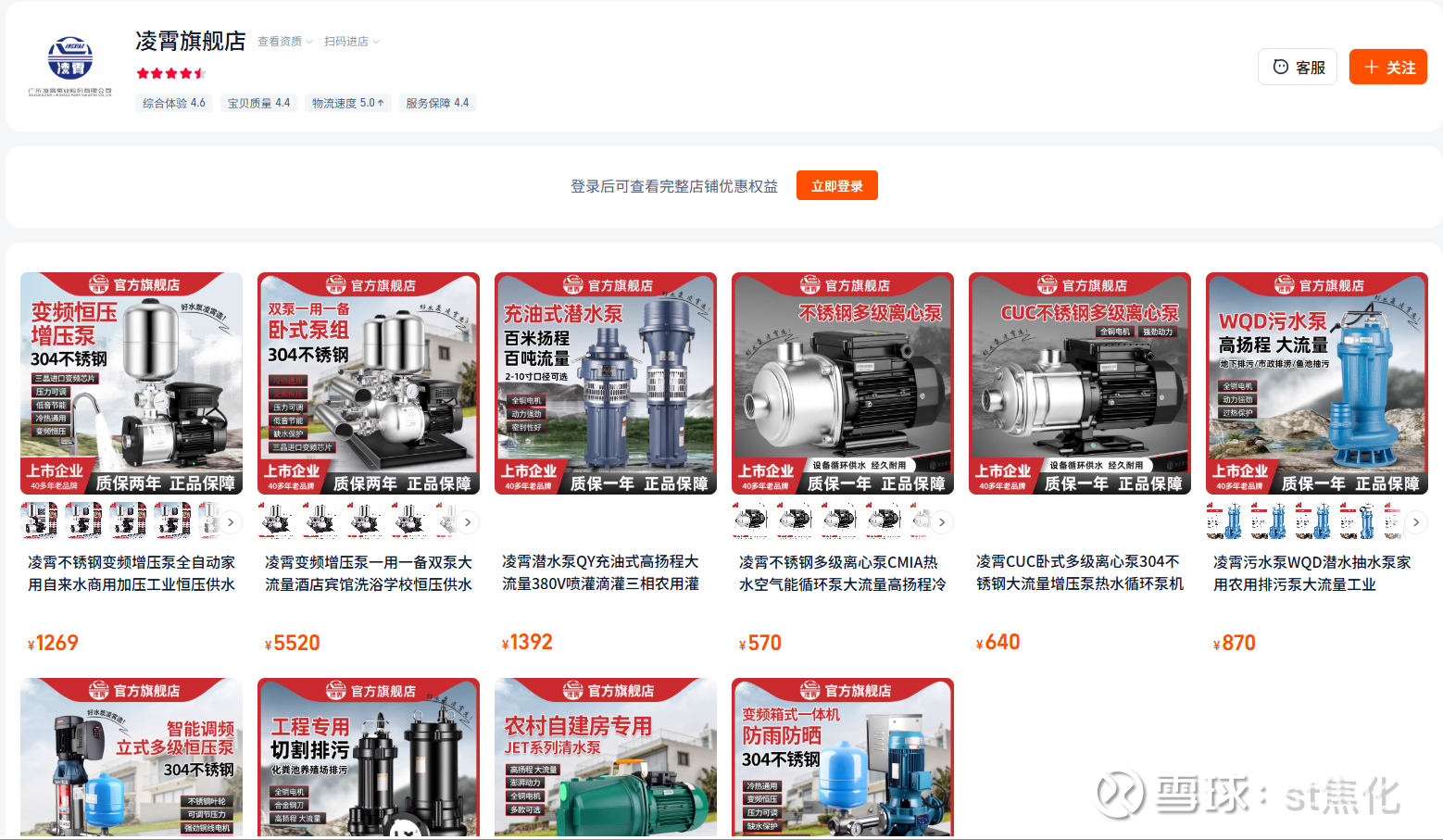1443x840 pixels.
Task: Select first small thumbnail under 卧式泵组 image
Action: pyautogui.click(x=276, y=520)
